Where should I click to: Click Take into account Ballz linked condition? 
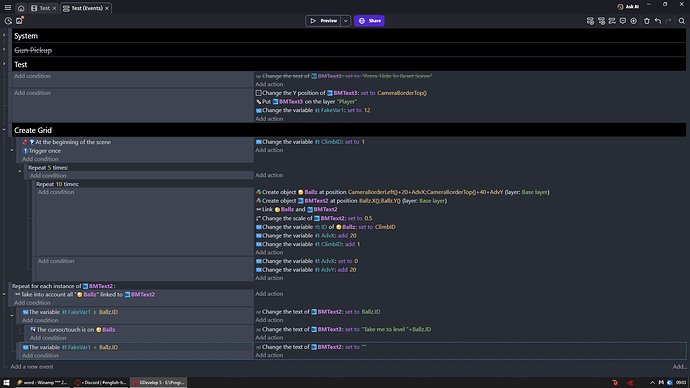point(85,294)
